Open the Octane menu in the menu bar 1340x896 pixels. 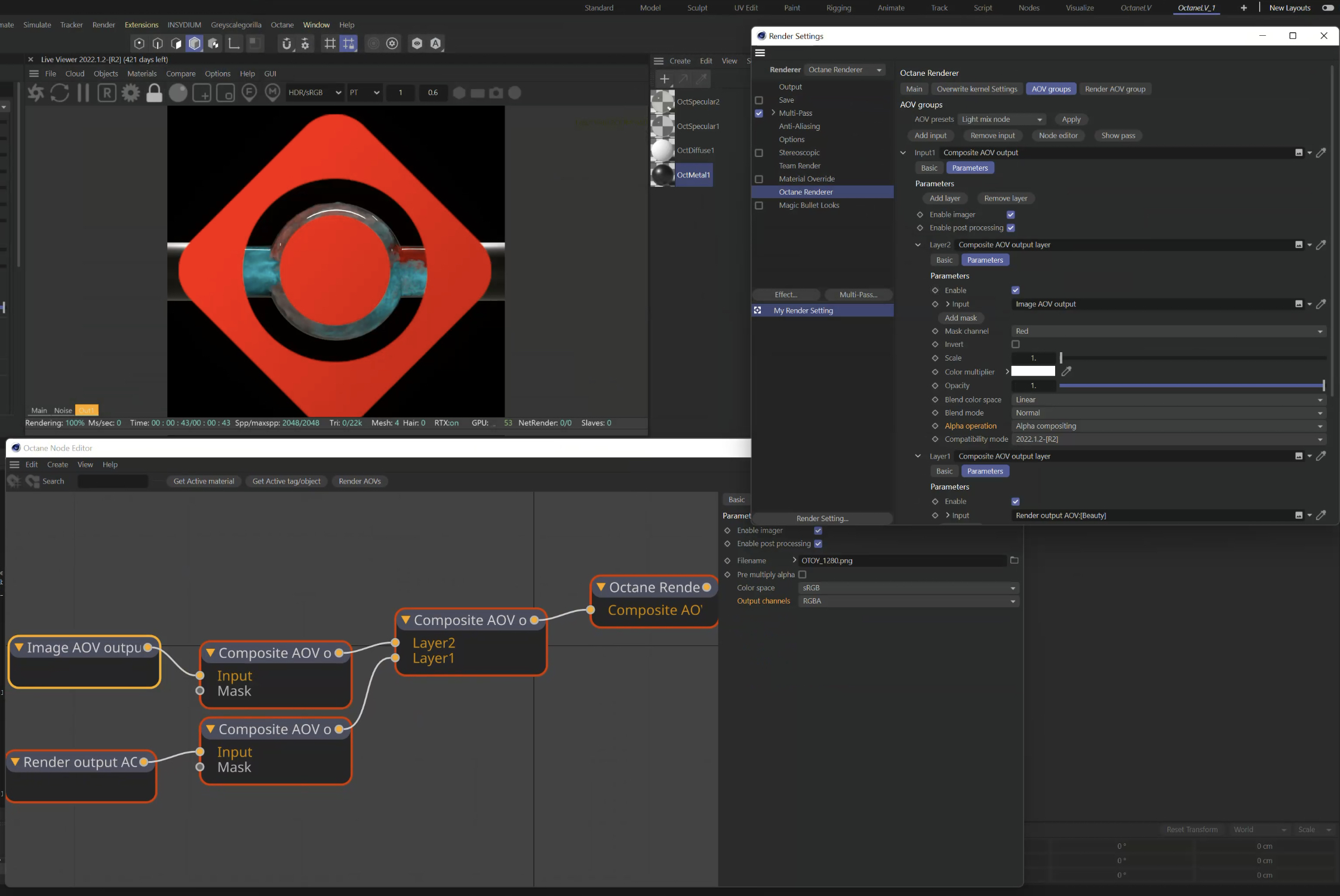click(282, 24)
